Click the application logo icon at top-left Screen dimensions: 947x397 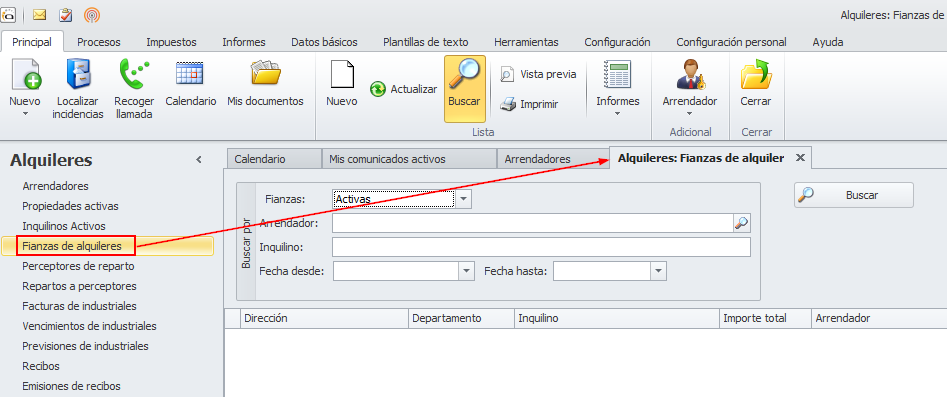pyautogui.click(x=7, y=14)
